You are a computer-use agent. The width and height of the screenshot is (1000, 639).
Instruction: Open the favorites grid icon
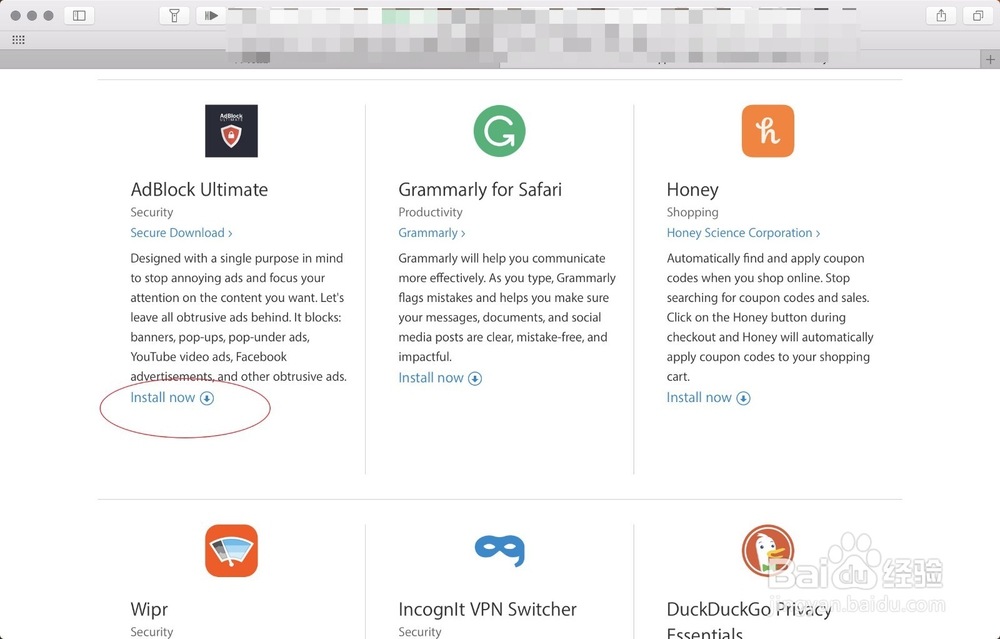click(x=18, y=40)
